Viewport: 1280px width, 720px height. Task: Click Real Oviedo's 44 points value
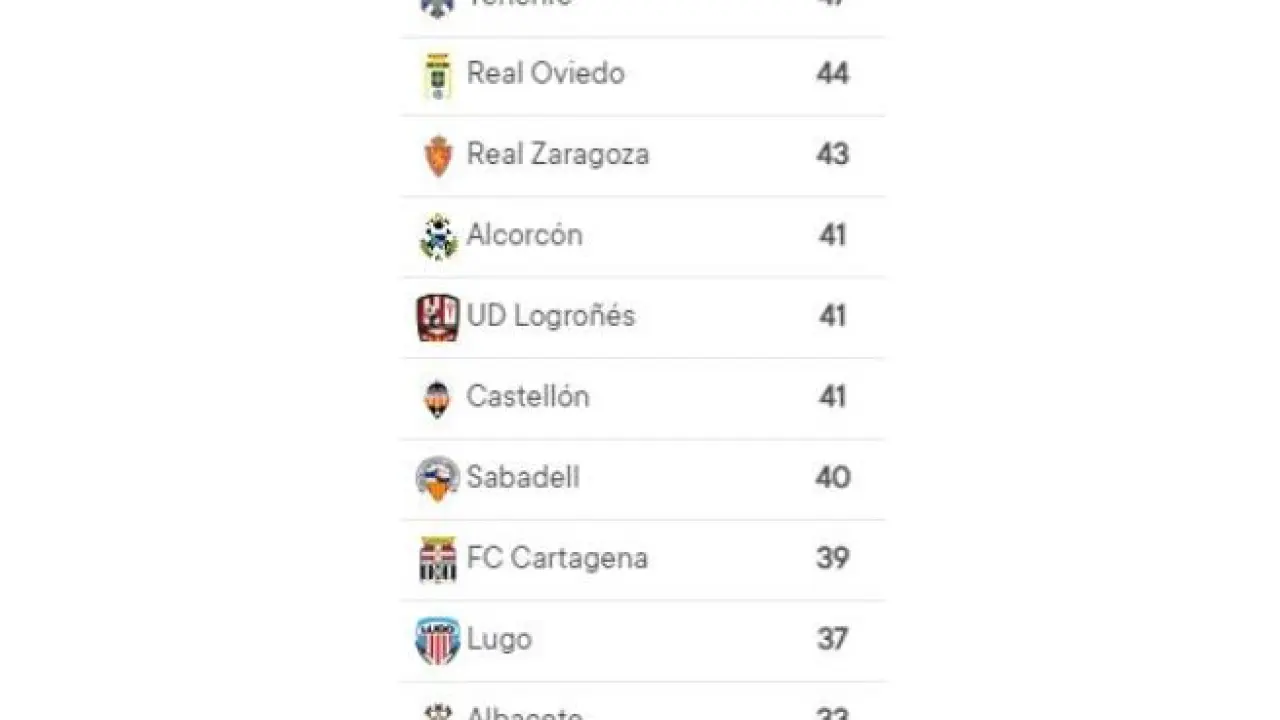pos(832,74)
